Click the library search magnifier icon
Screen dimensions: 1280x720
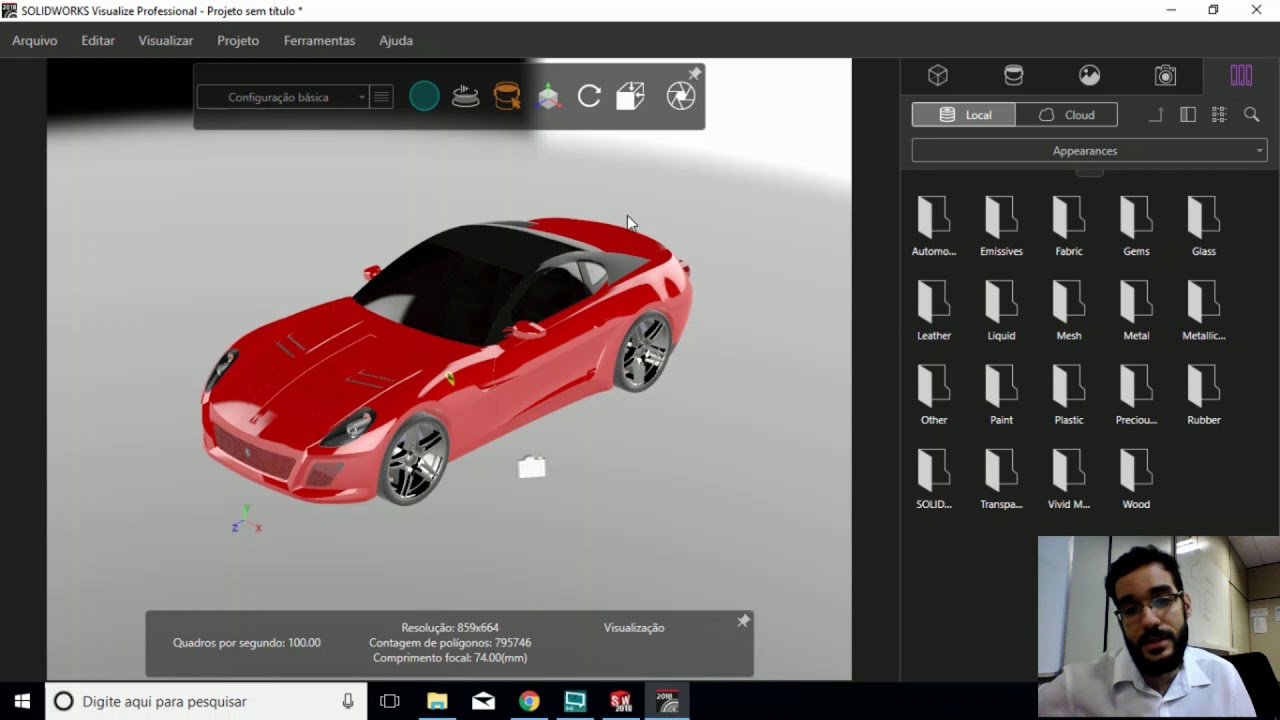pos(1251,115)
